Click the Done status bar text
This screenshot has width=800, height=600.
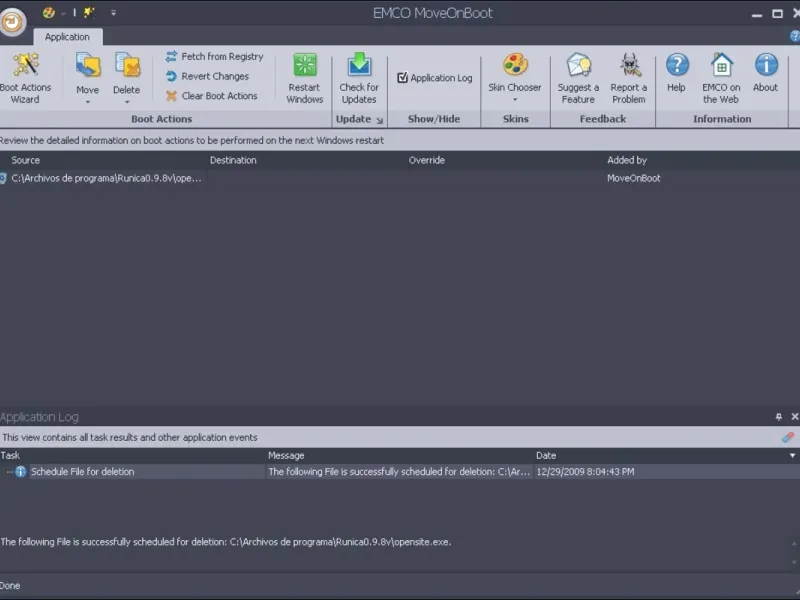coord(10,586)
